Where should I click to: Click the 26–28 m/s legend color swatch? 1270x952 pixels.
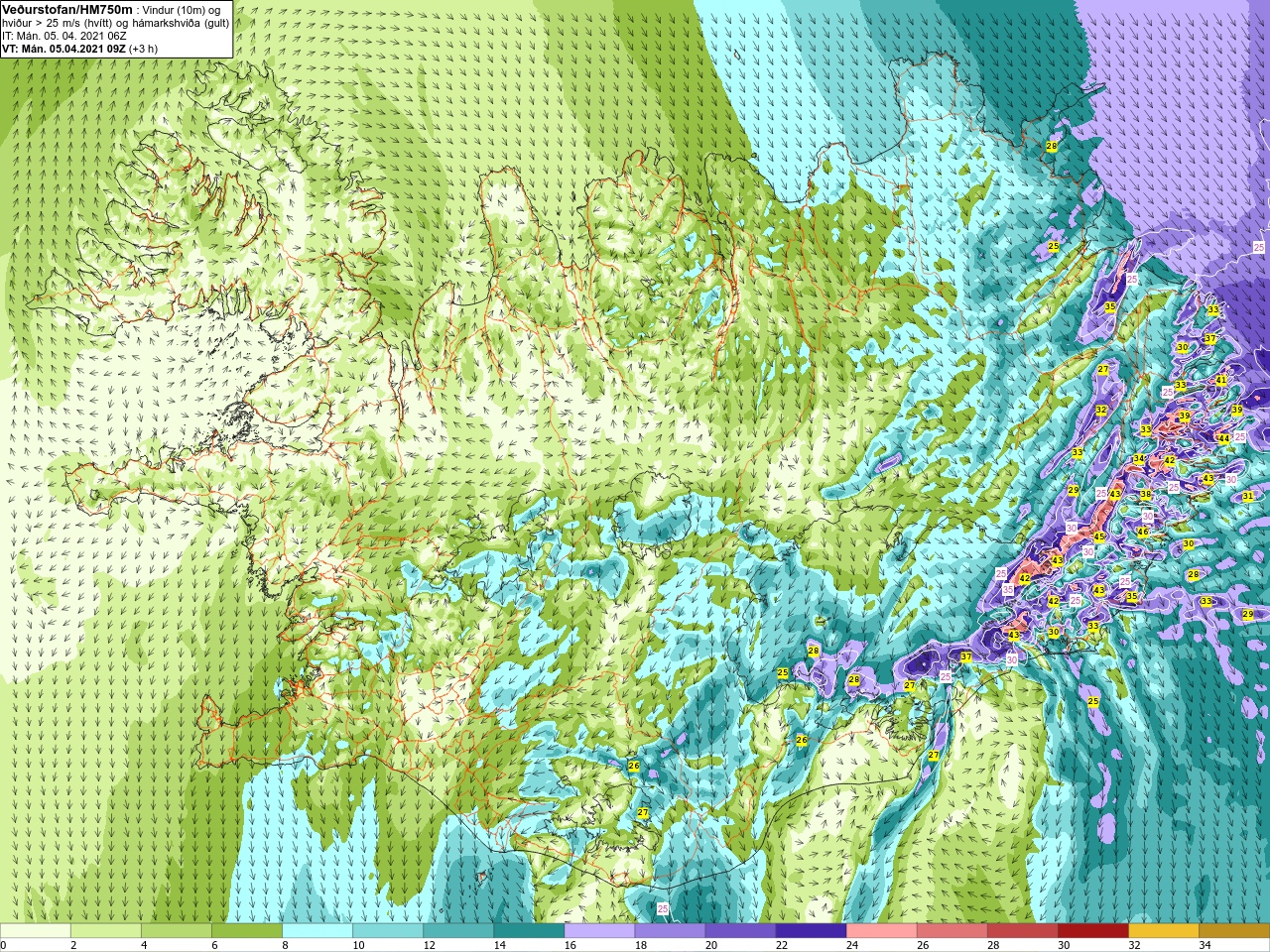pos(952,931)
